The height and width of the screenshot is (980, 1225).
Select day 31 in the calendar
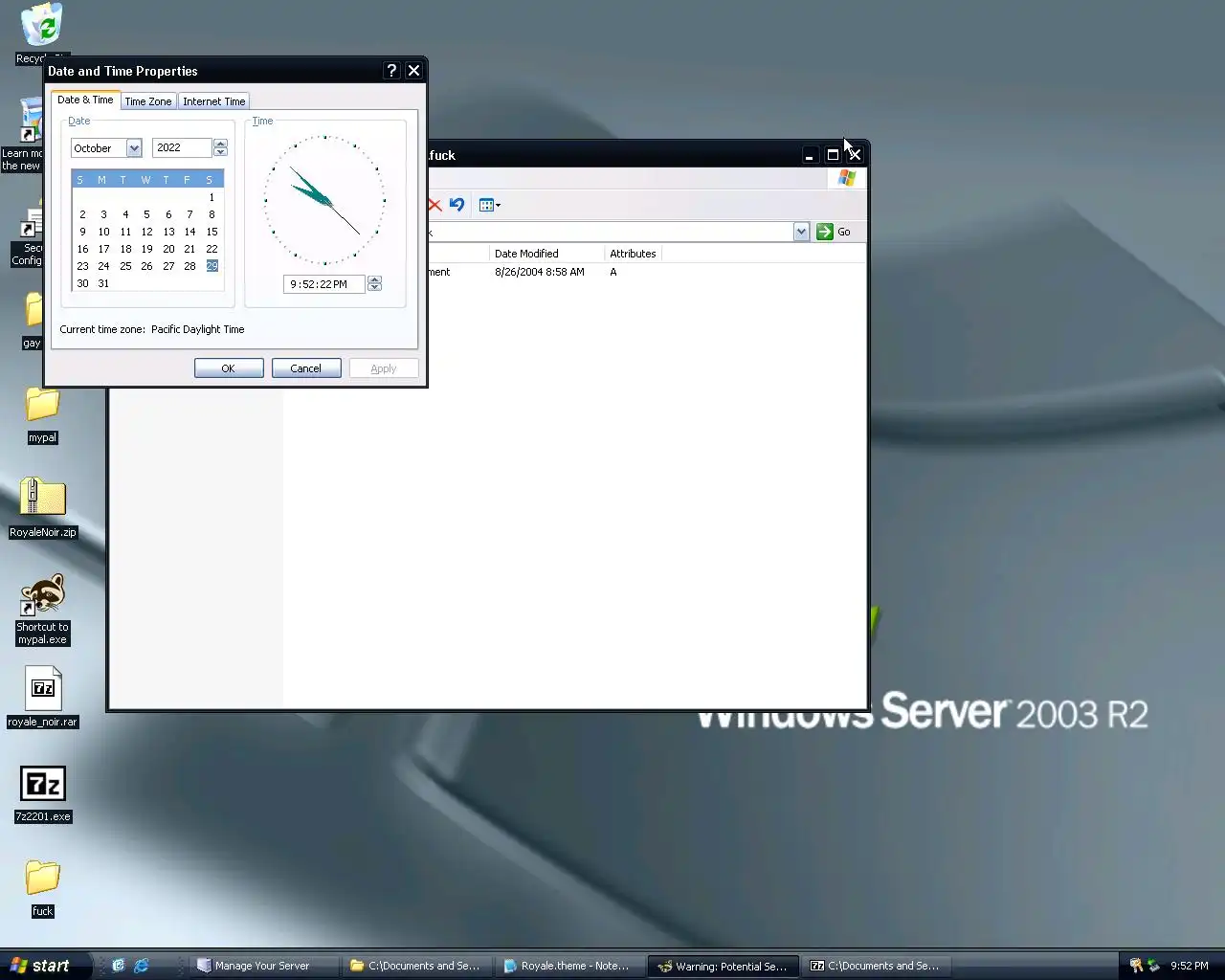(103, 283)
